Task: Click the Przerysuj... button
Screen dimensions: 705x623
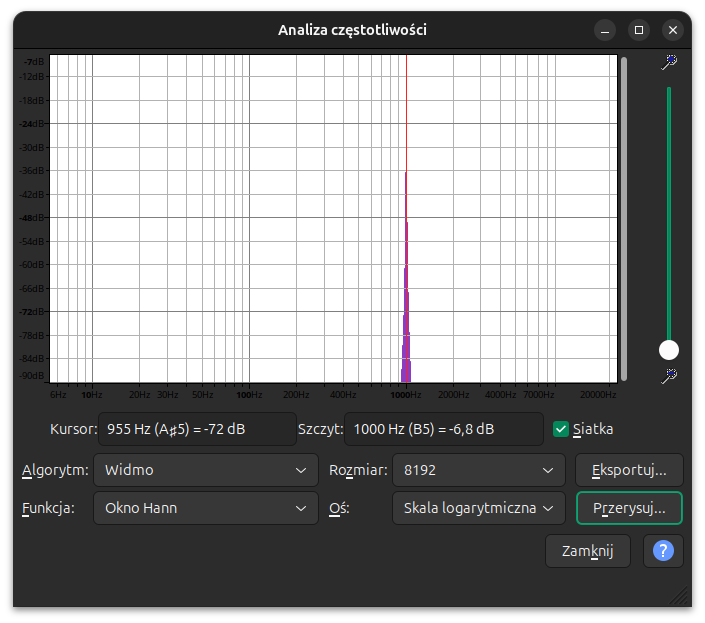Action: pos(629,508)
